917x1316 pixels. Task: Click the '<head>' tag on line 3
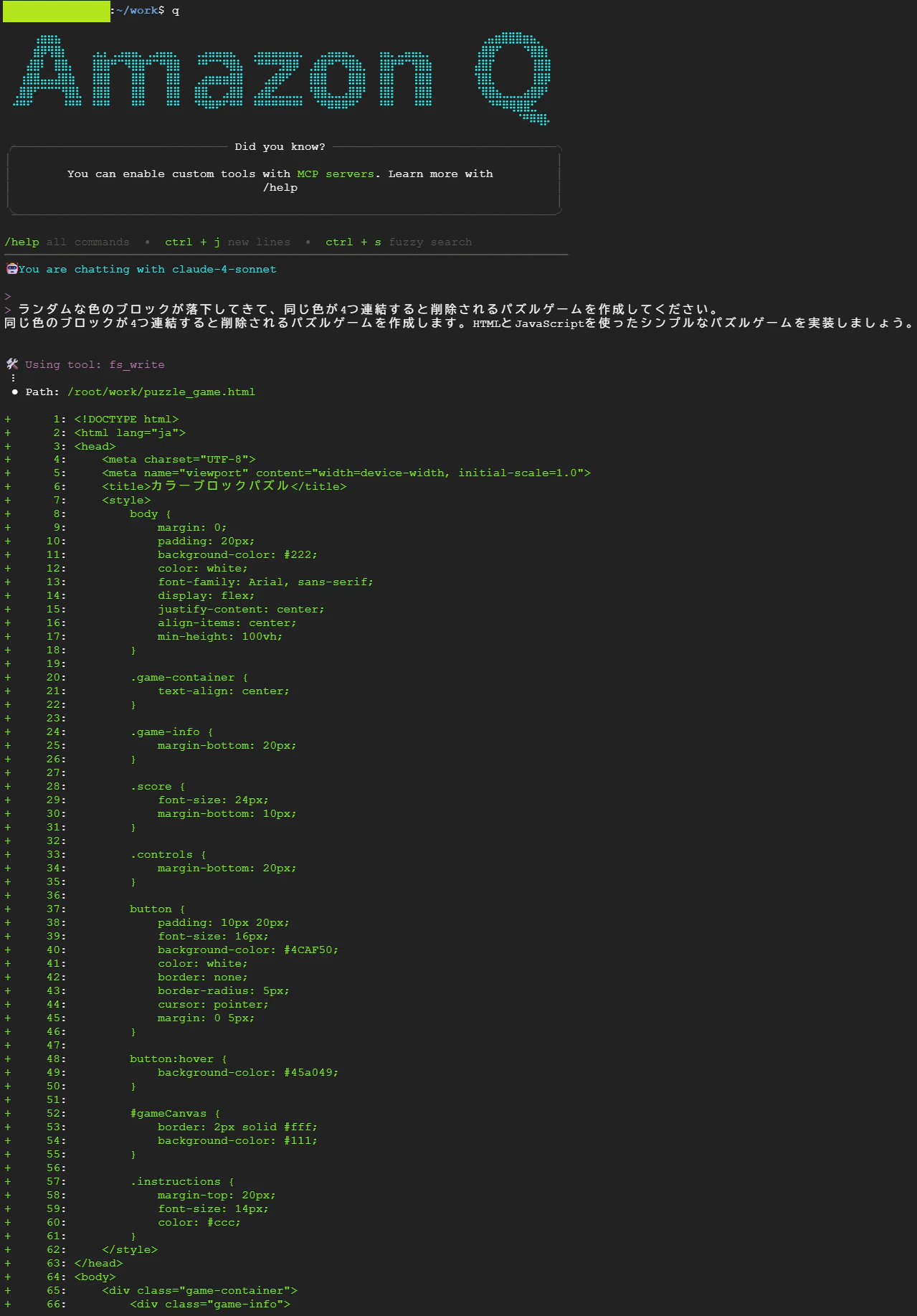pos(95,446)
